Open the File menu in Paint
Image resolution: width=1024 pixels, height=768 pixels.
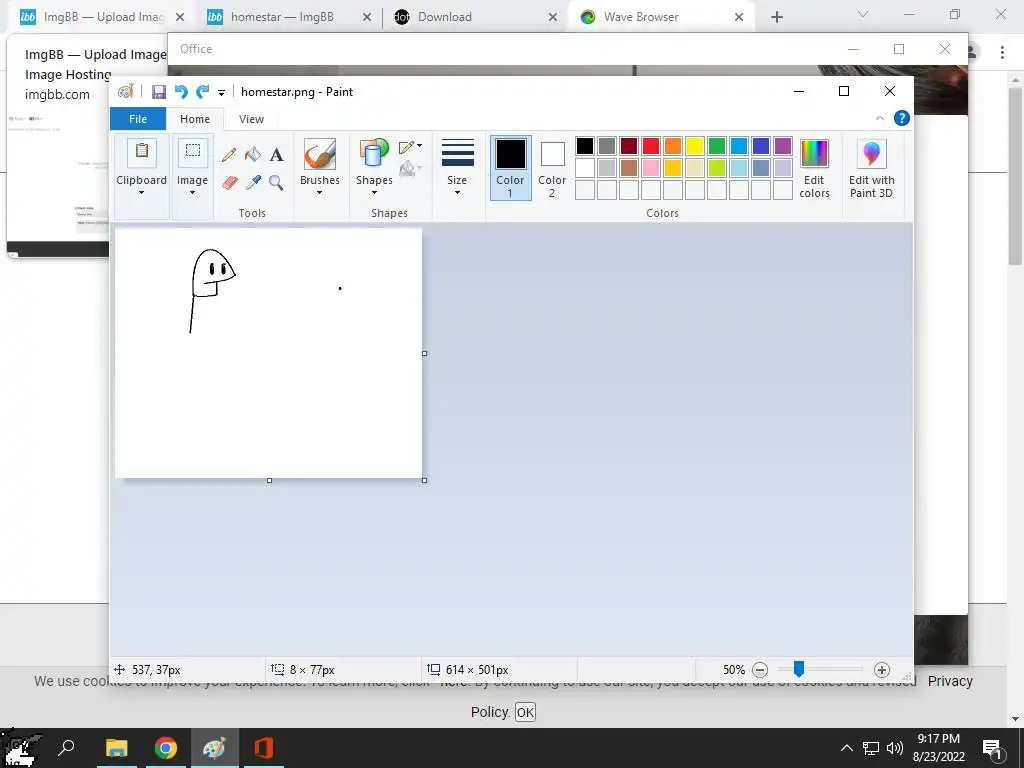click(x=138, y=119)
